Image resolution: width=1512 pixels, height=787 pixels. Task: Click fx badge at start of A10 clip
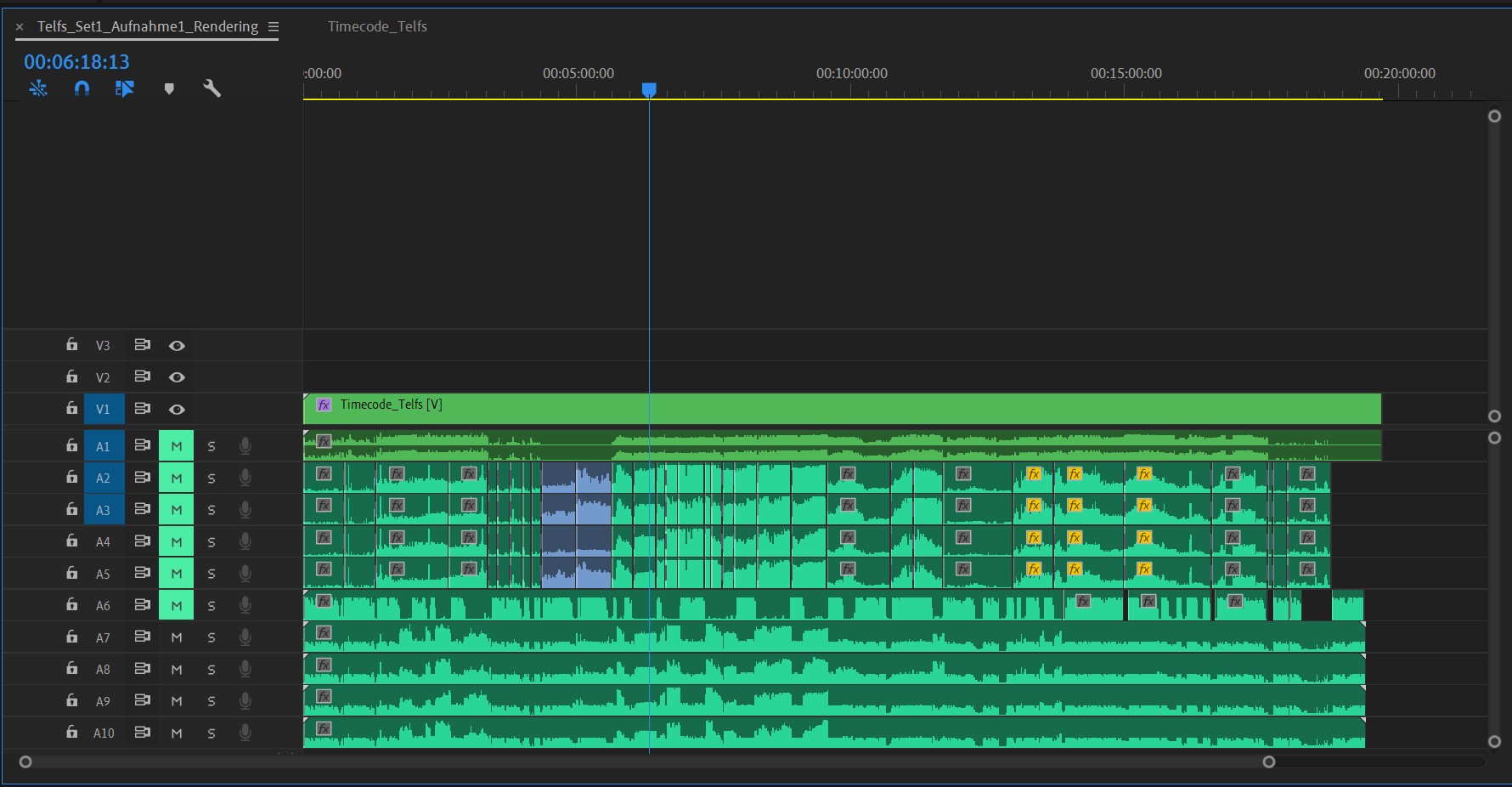pyautogui.click(x=324, y=728)
